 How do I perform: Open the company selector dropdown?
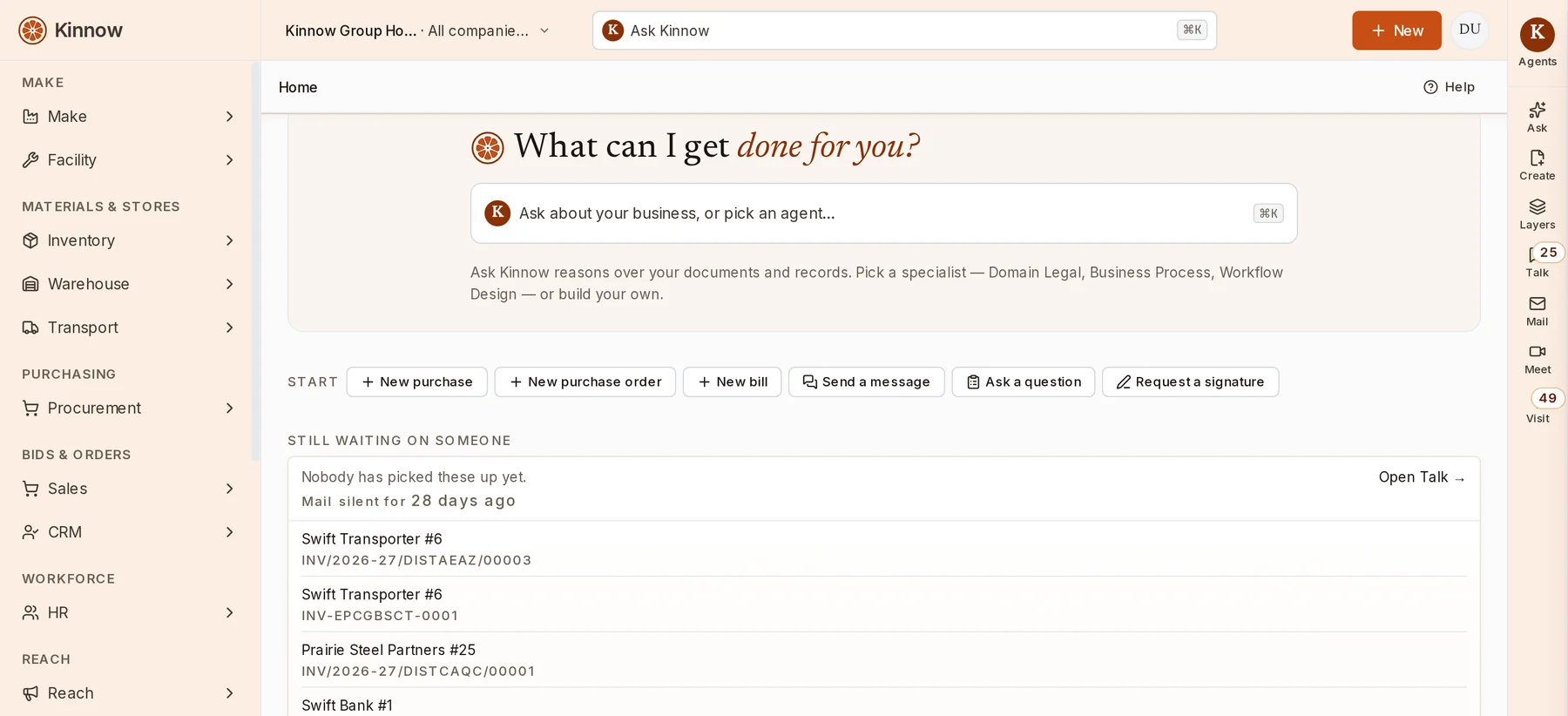[x=418, y=30]
